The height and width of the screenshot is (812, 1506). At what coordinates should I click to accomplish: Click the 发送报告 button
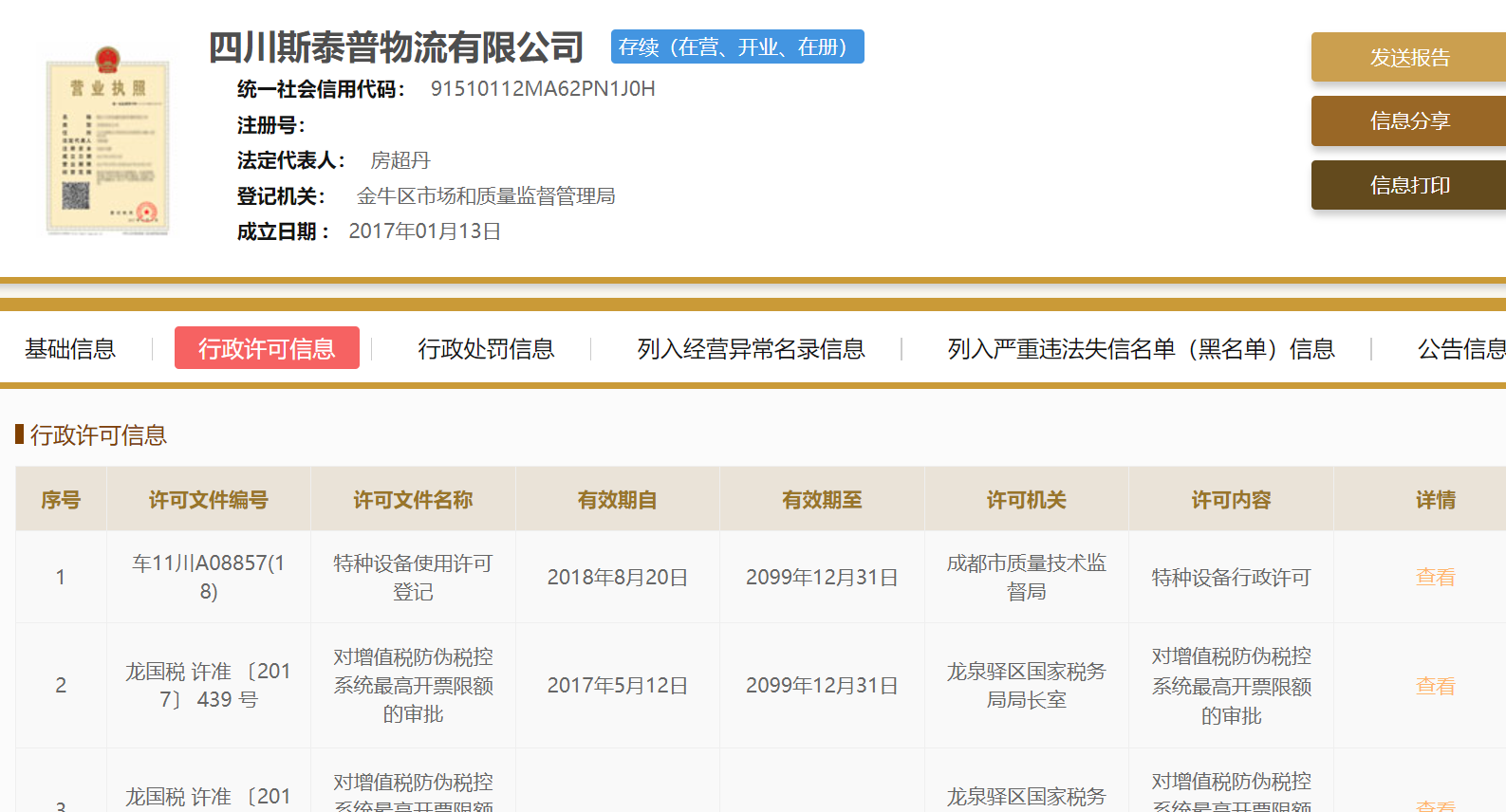(x=1408, y=57)
